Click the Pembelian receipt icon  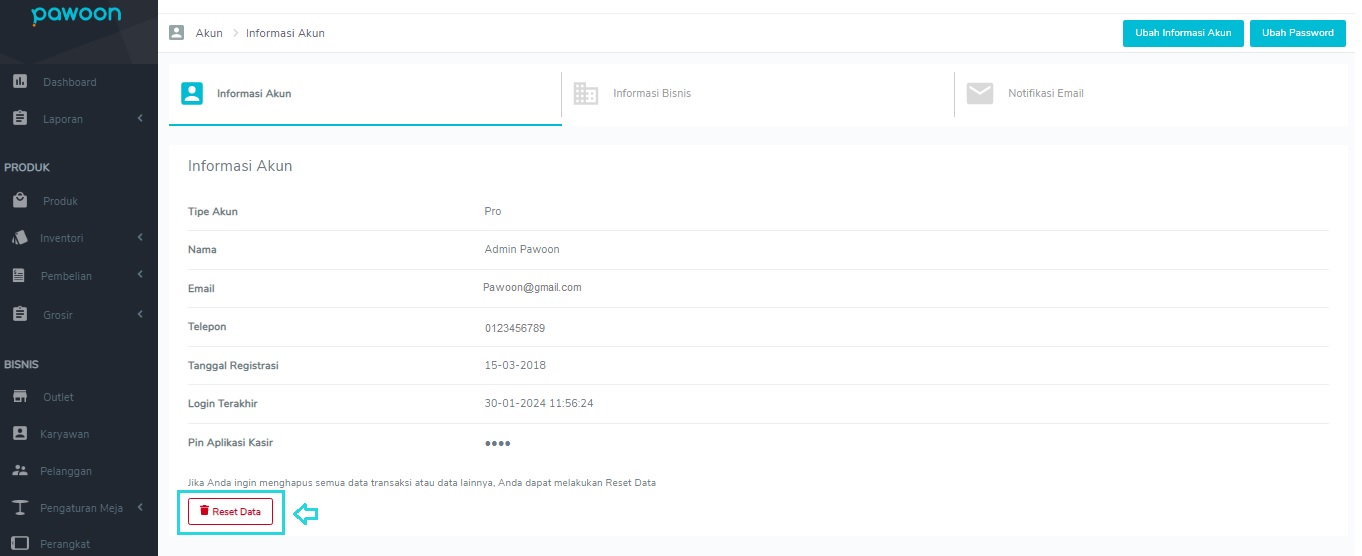19,275
